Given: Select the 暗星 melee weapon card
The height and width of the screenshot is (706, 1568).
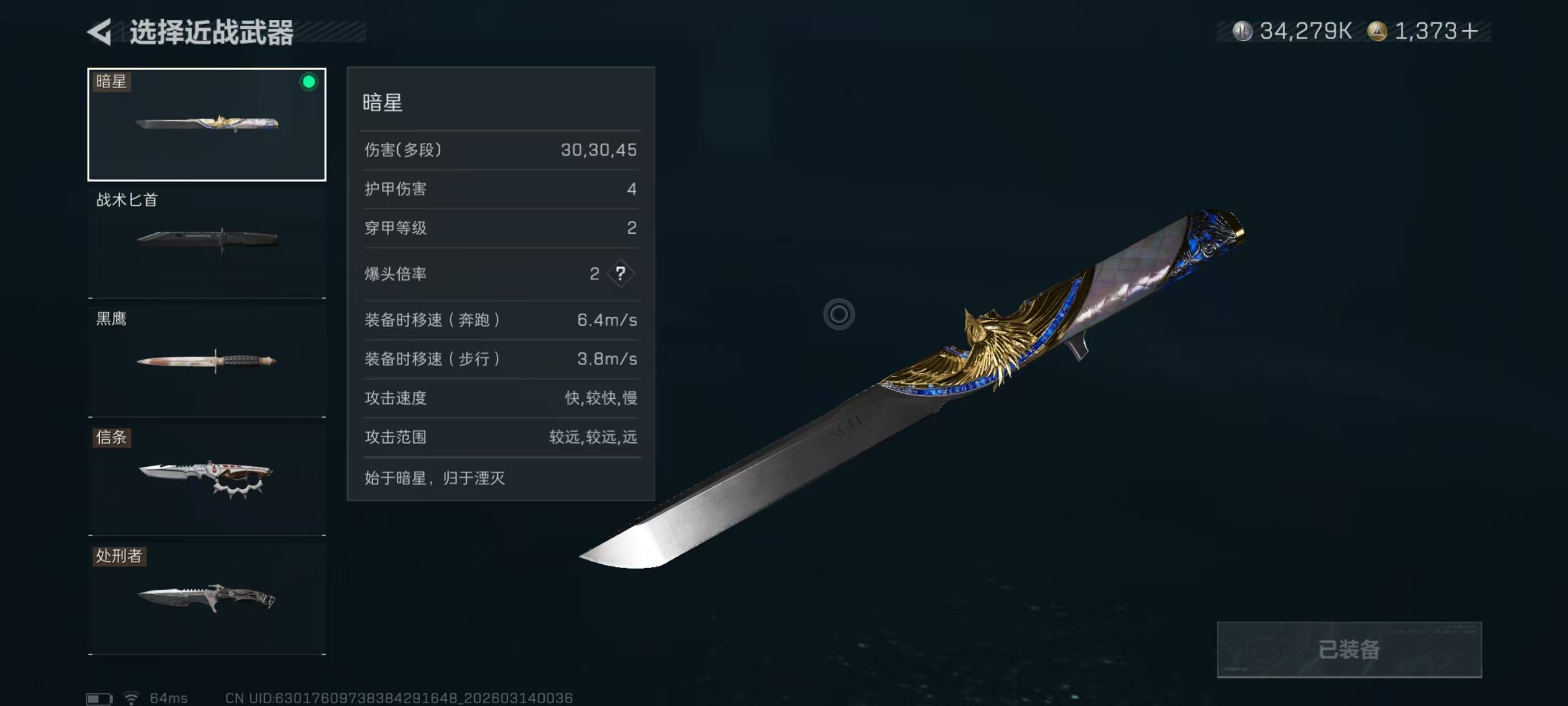Looking at the screenshot, I should pyautogui.click(x=207, y=124).
